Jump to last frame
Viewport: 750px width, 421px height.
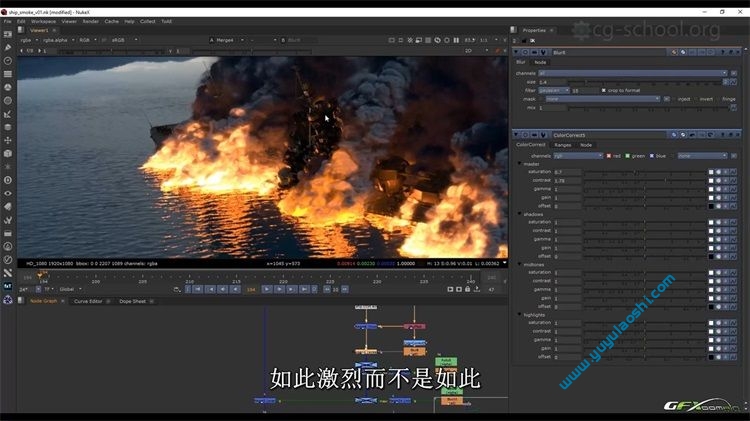tap(304, 289)
